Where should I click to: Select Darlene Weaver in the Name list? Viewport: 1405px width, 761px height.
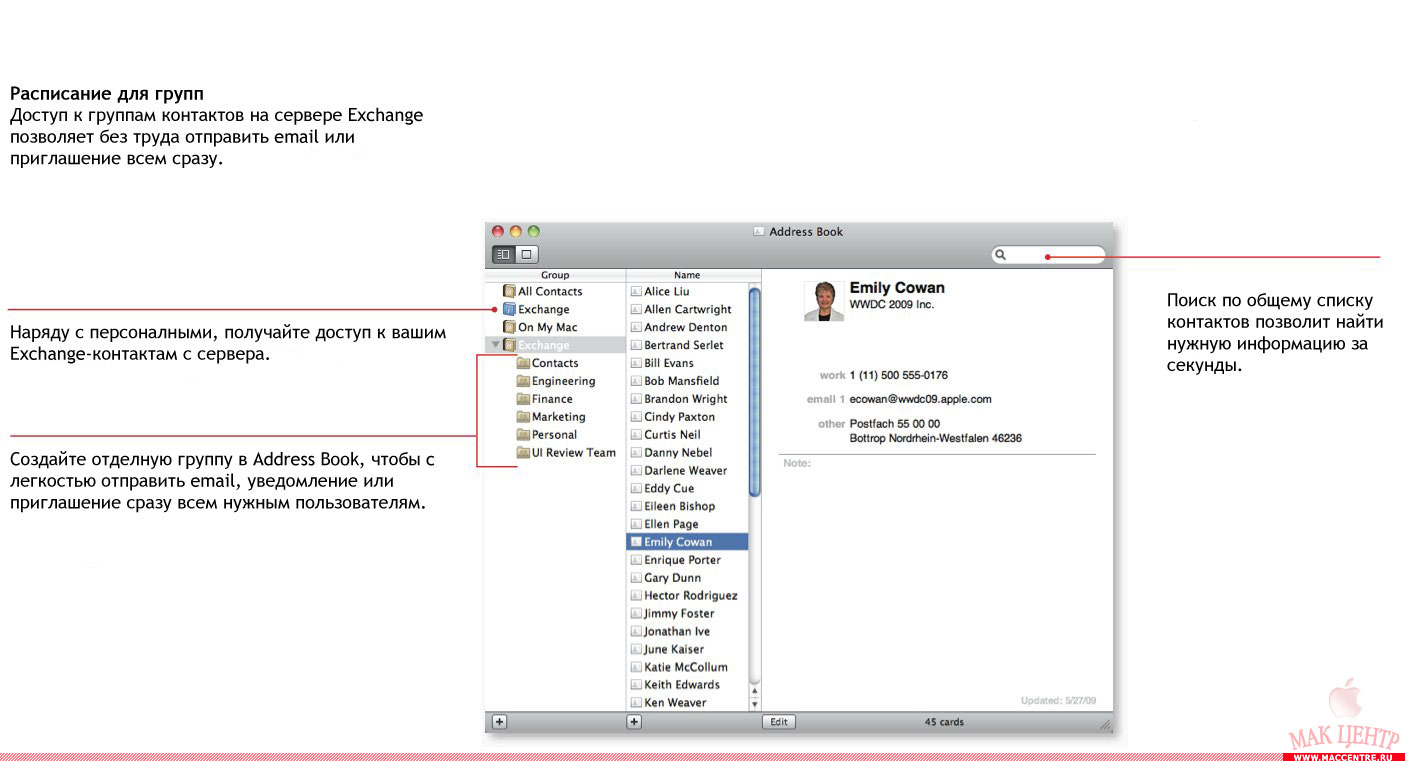pos(687,471)
